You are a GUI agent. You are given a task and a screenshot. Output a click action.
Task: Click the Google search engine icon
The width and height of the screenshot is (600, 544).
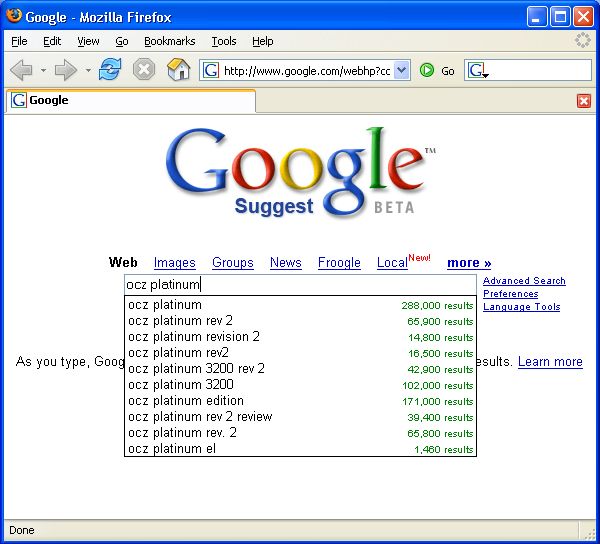tap(477, 70)
